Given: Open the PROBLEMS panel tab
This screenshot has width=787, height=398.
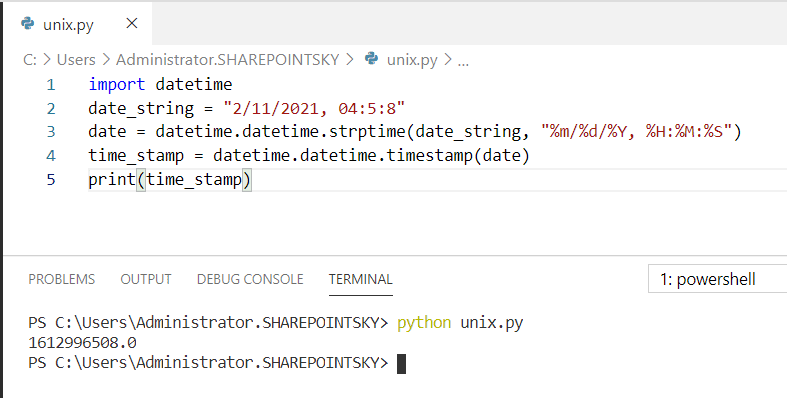Looking at the screenshot, I should [x=61, y=279].
